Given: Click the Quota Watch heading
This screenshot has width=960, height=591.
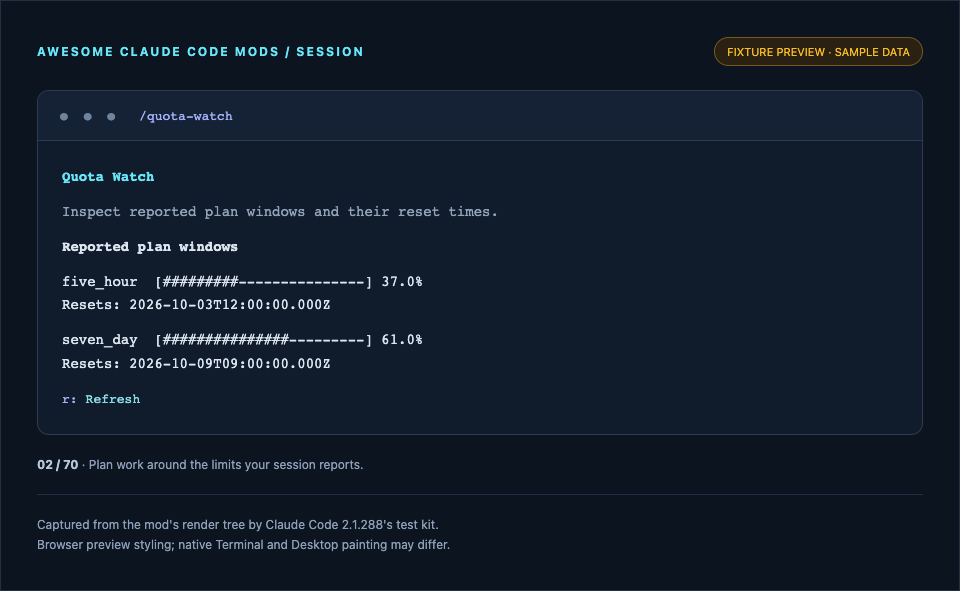Looking at the screenshot, I should pos(108,177).
